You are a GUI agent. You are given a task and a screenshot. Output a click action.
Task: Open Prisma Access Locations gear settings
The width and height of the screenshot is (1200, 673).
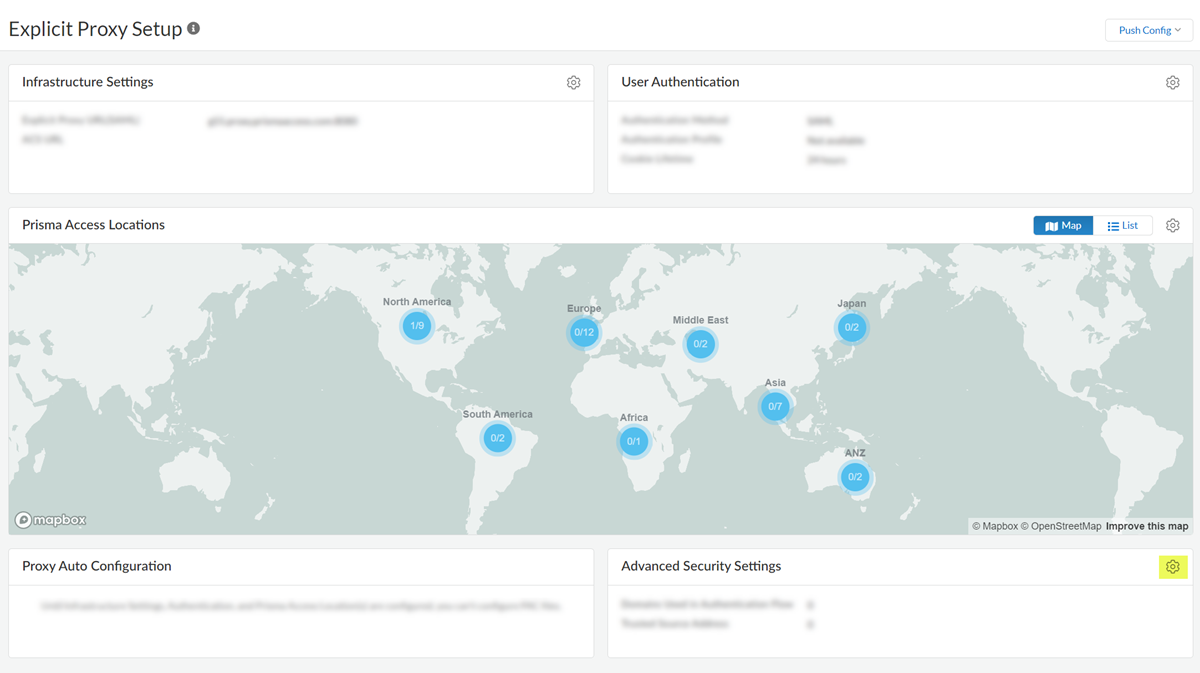(1172, 226)
